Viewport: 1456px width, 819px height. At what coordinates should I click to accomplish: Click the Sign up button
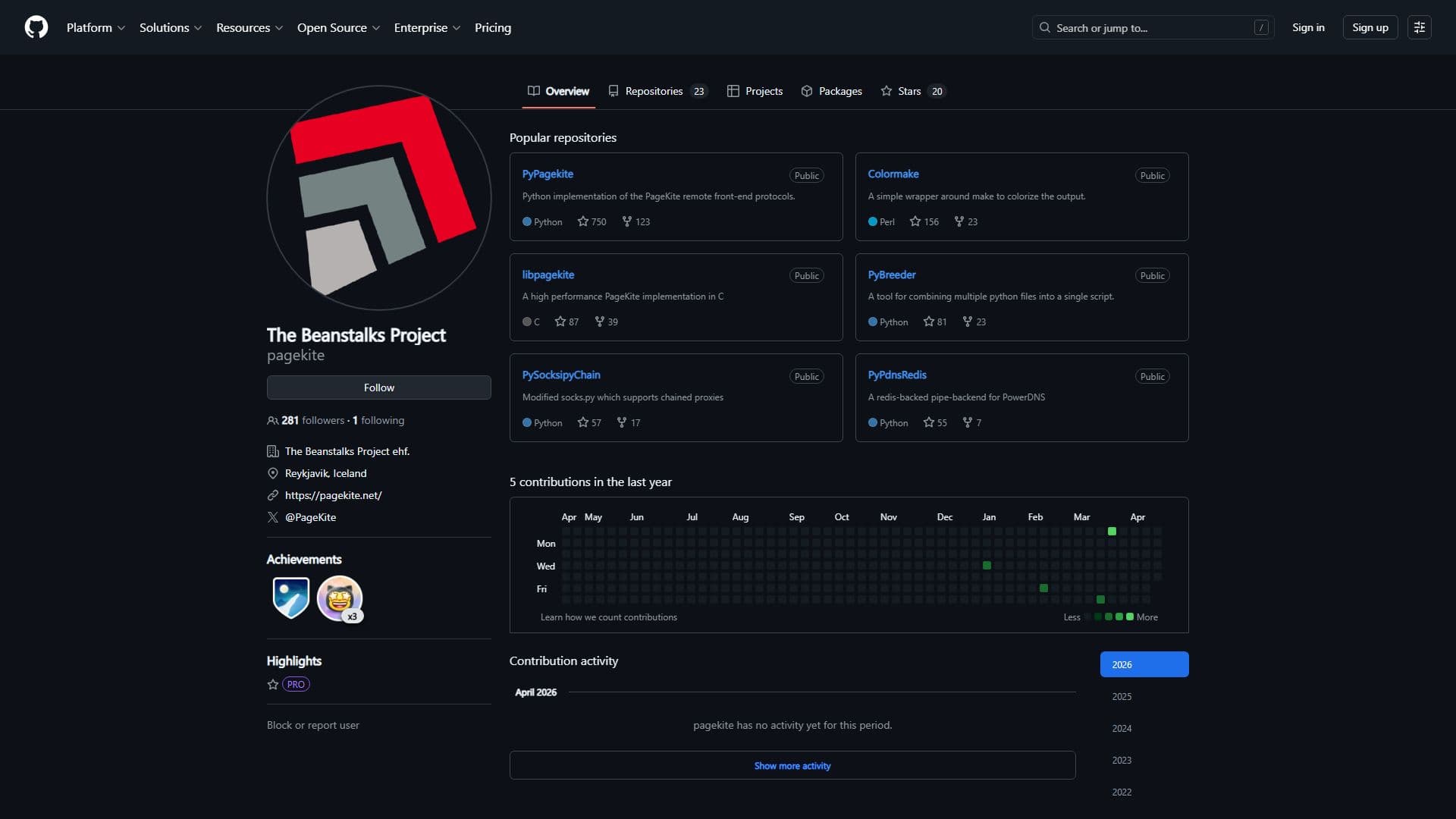coord(1370,27)
